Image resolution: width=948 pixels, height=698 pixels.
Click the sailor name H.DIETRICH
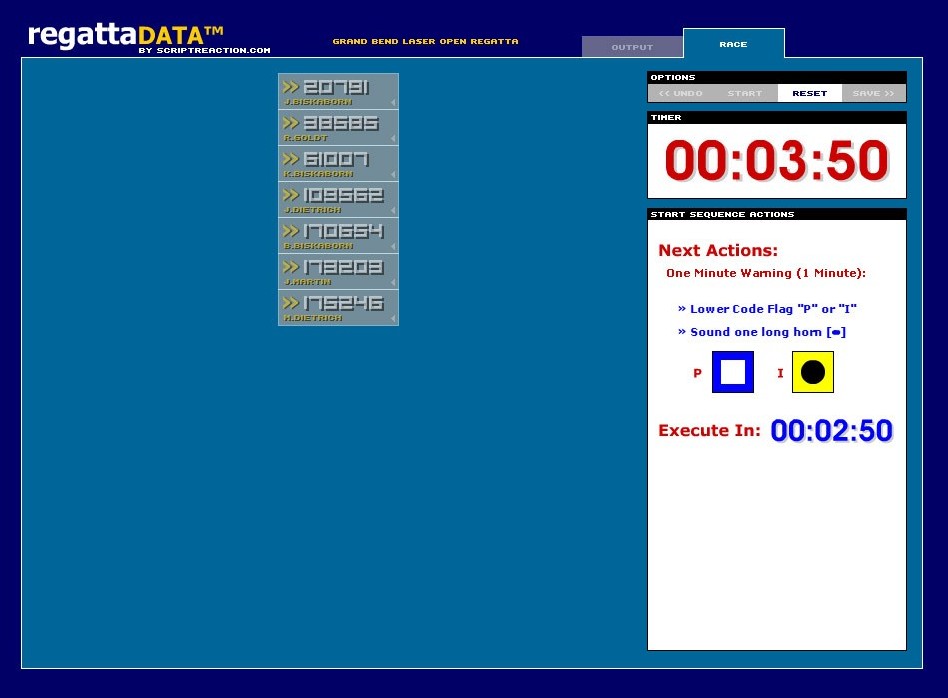[x=313, y=318]
